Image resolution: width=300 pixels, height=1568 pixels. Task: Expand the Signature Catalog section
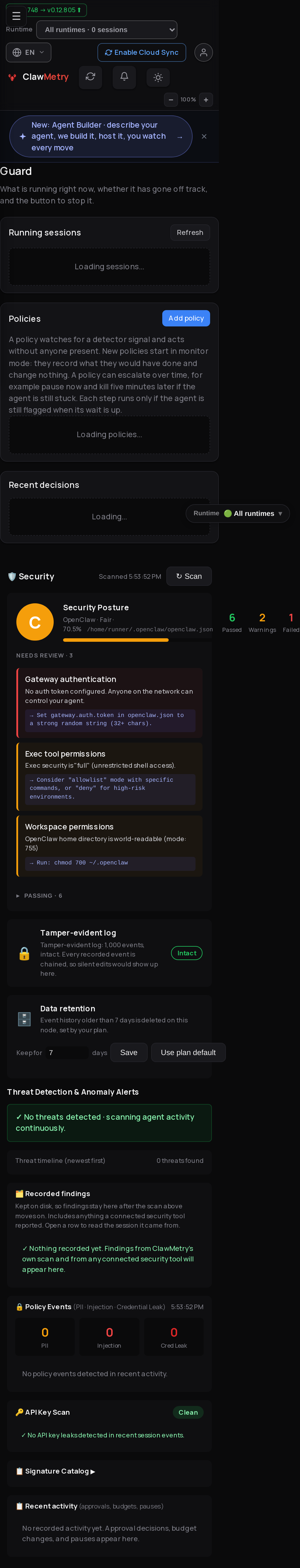click(x=55, y=1471)
